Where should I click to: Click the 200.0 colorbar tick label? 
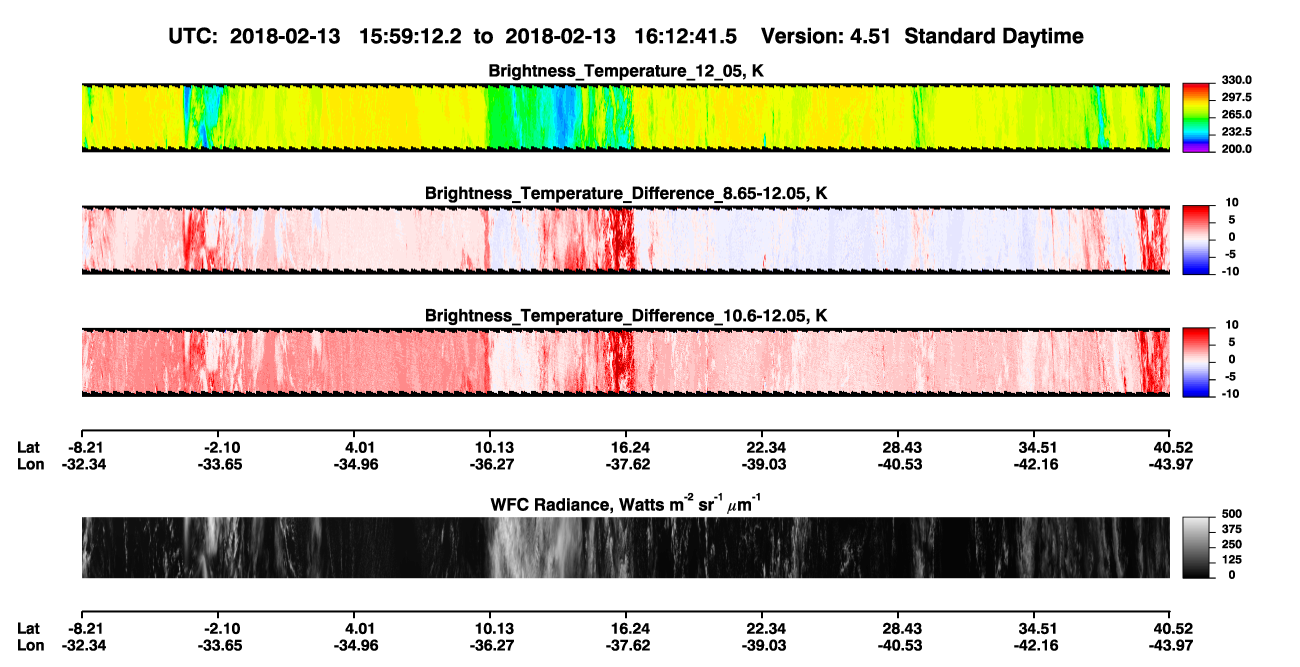pos(1237,149)
